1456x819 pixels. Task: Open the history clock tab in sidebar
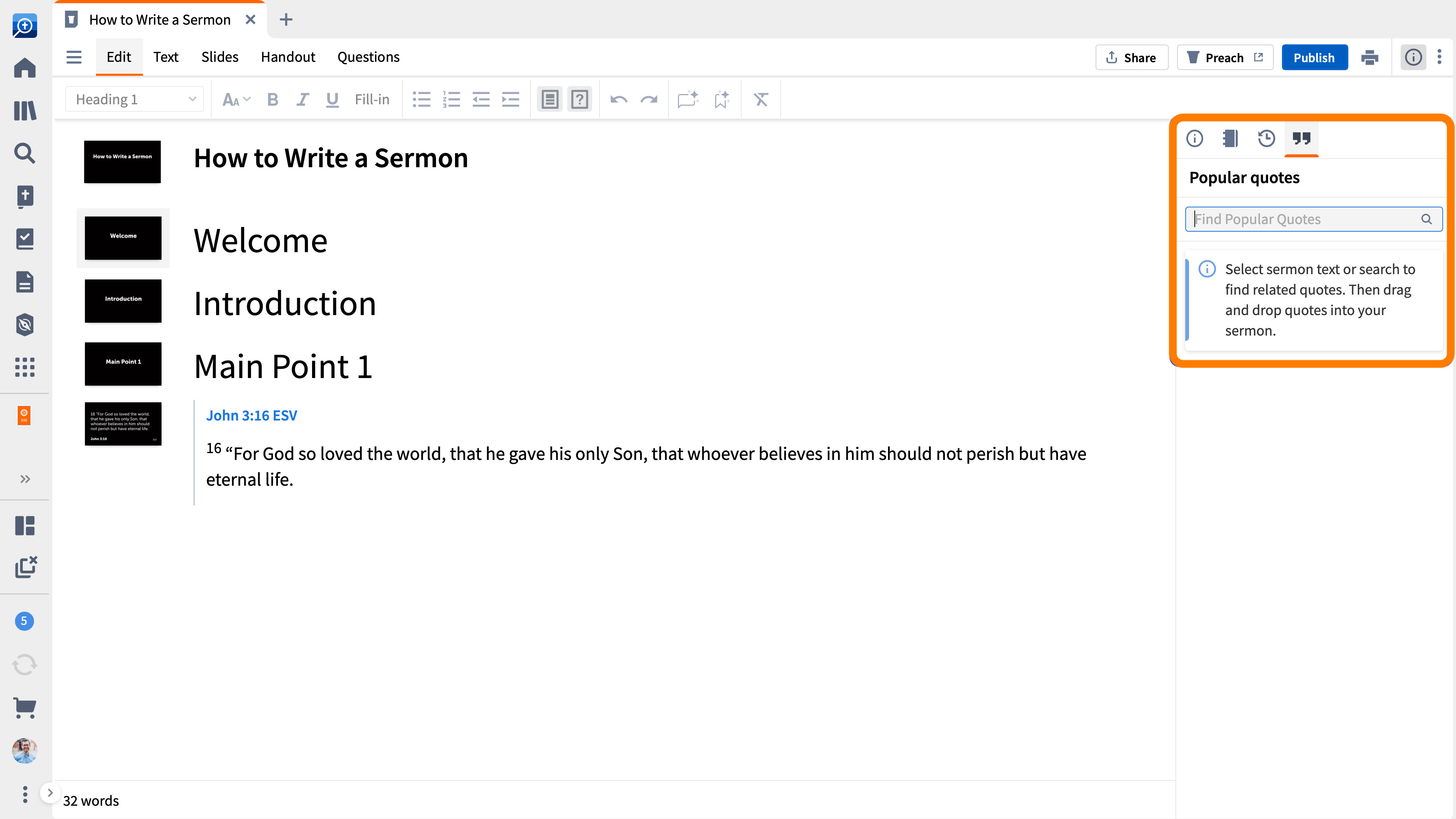pyautogui.click(x=1266, y=138)
